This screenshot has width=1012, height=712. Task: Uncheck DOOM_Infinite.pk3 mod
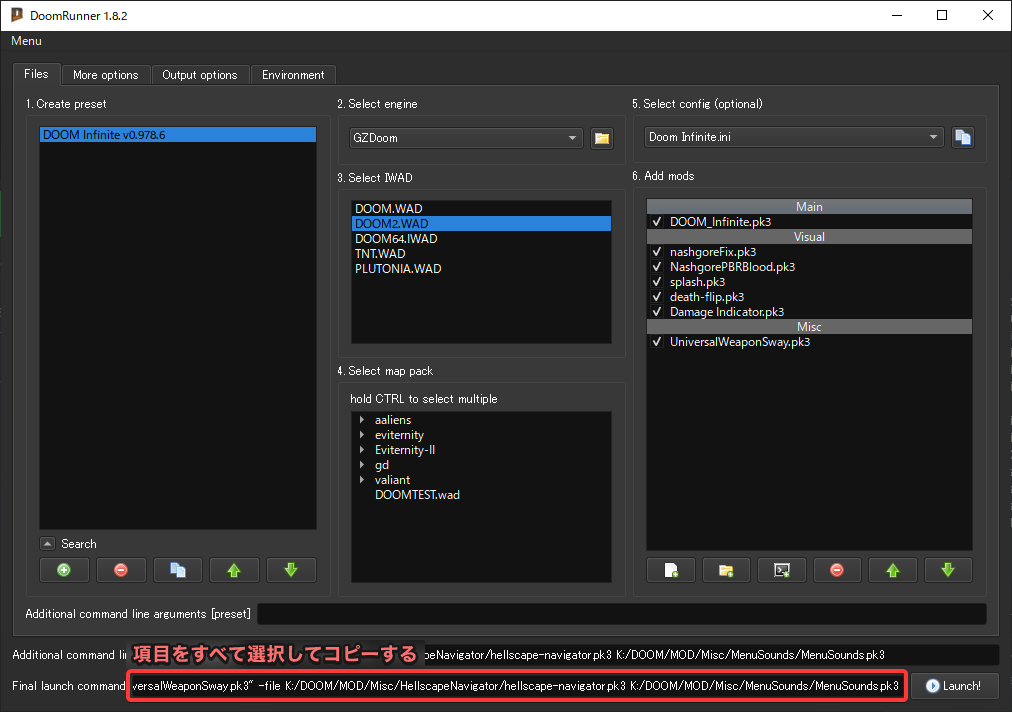[x=657, y=221]
